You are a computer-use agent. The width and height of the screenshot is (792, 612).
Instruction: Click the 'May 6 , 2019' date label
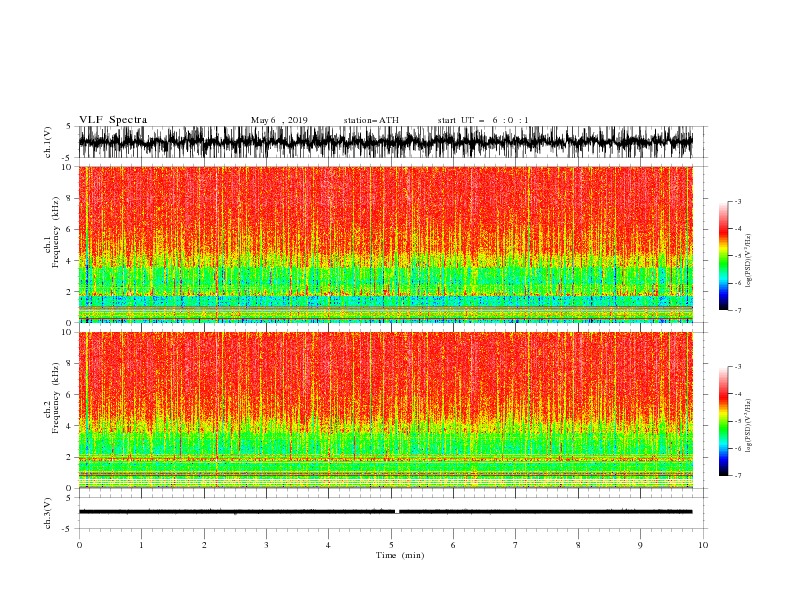279,120
